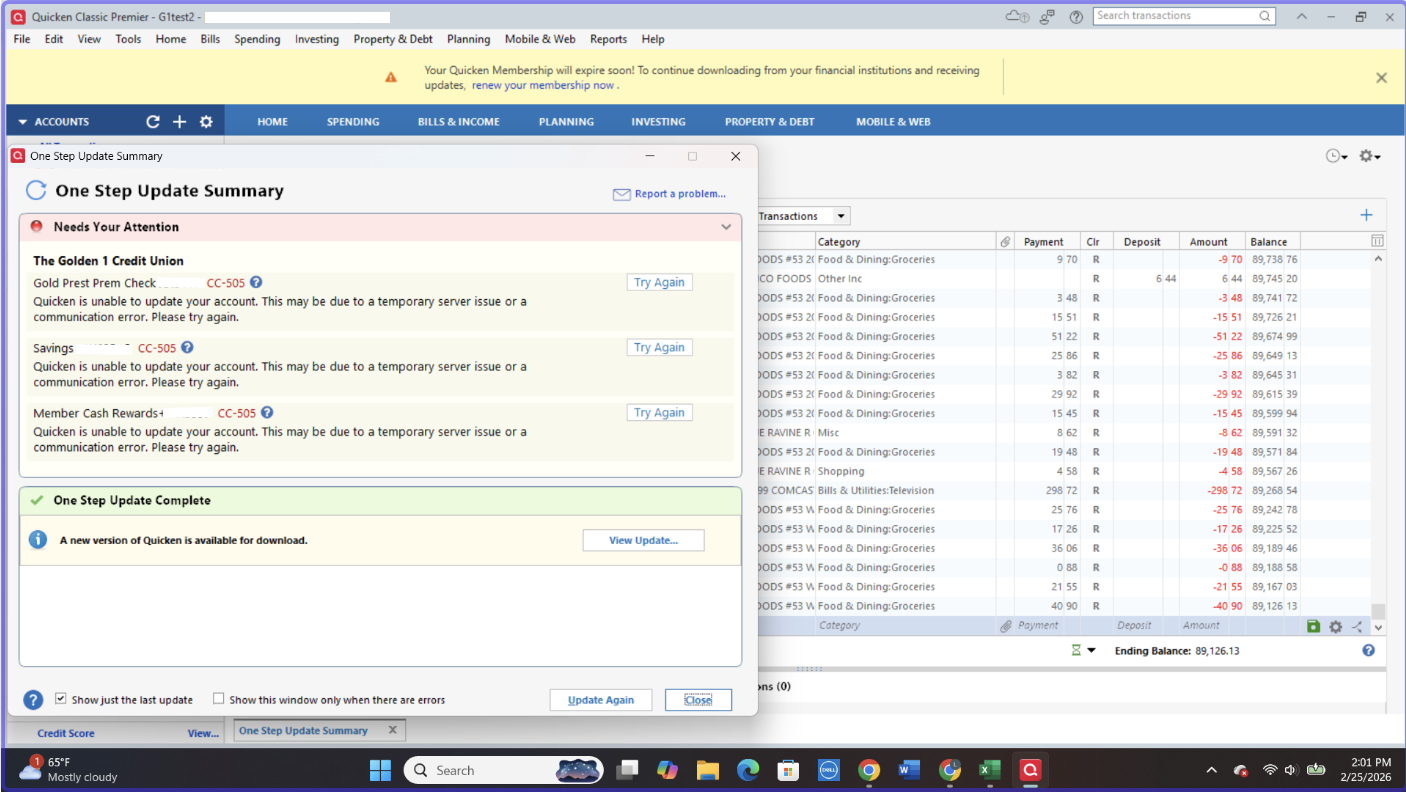Image resolution: width=1406 pixels, height=792 pixels.
Task: Open the Investing menu
Action: point(316,39)
